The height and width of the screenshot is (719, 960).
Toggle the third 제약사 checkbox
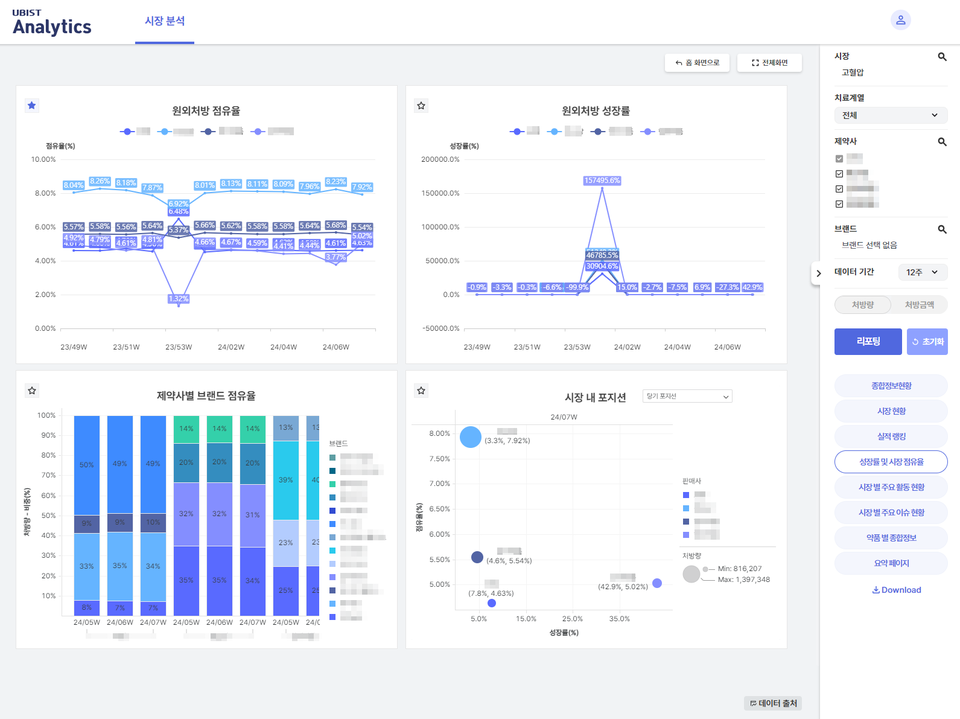[x=839, y=188]
